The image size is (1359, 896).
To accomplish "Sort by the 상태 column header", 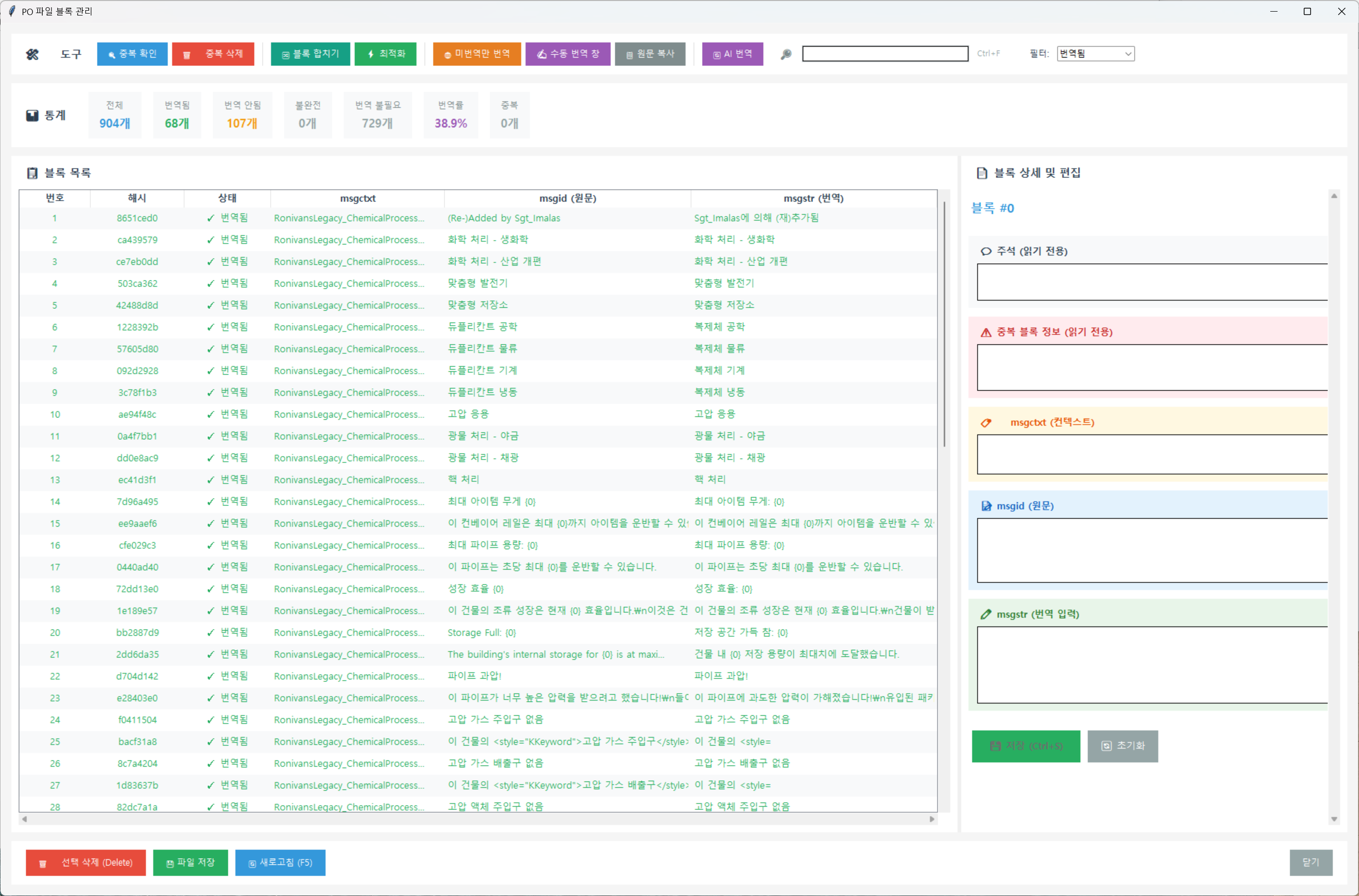I will (227, 198).
